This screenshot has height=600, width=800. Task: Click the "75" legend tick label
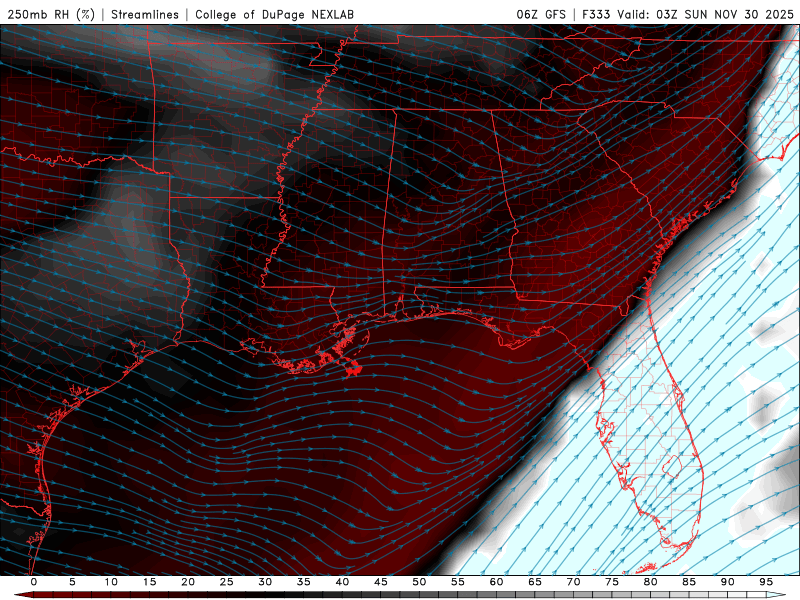pyautogui.click(x=612, y=582)
